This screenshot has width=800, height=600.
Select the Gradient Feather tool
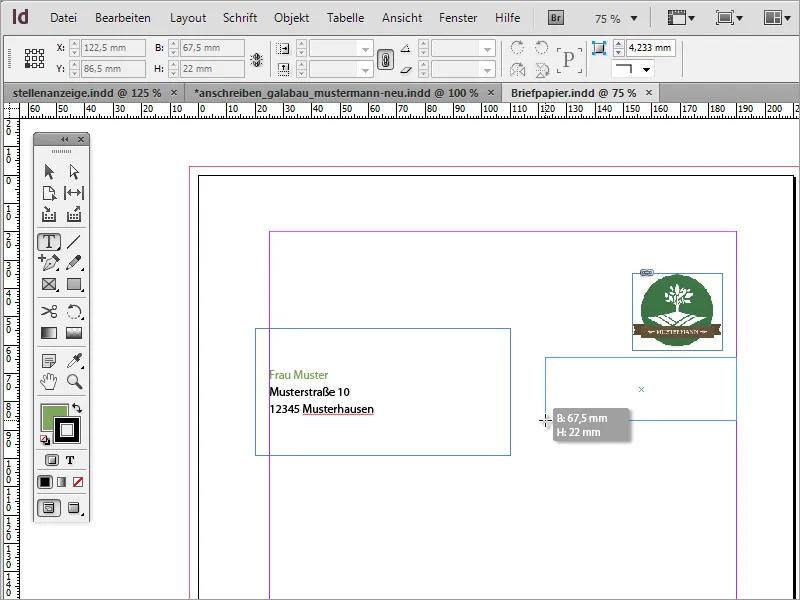click(74, 333)
